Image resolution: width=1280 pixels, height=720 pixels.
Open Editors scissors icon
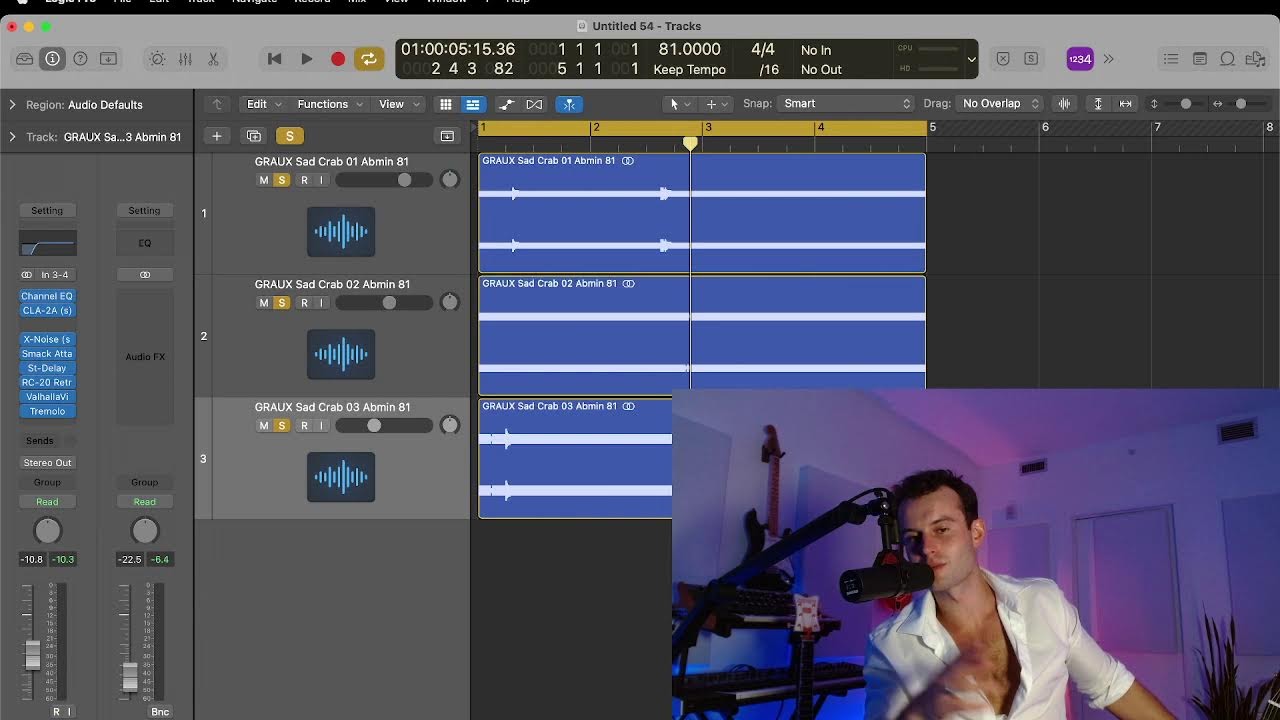[213, 59]
